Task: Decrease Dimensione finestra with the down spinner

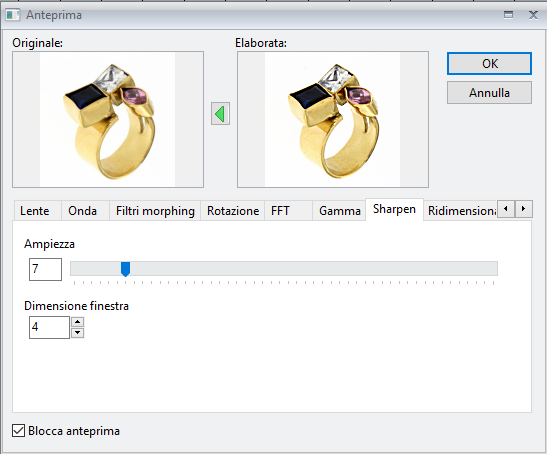Action: 77,333
